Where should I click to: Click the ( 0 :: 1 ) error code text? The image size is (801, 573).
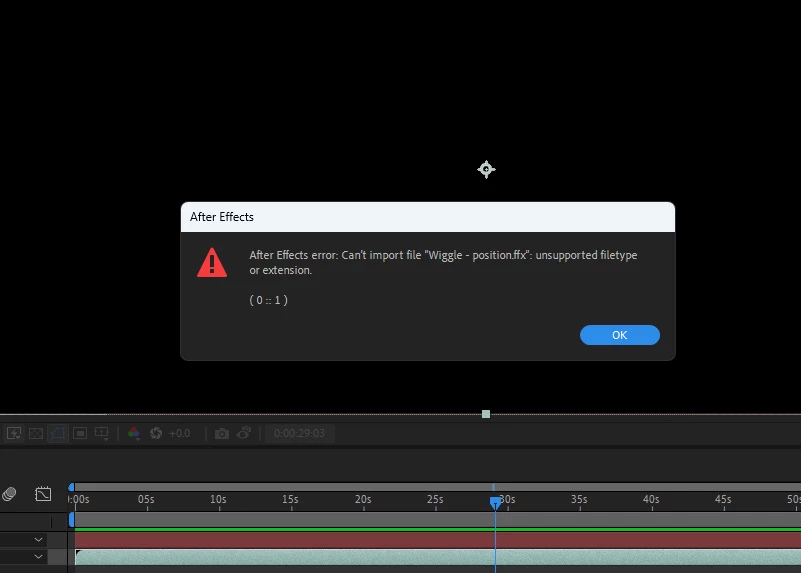[x=268, y=300]
